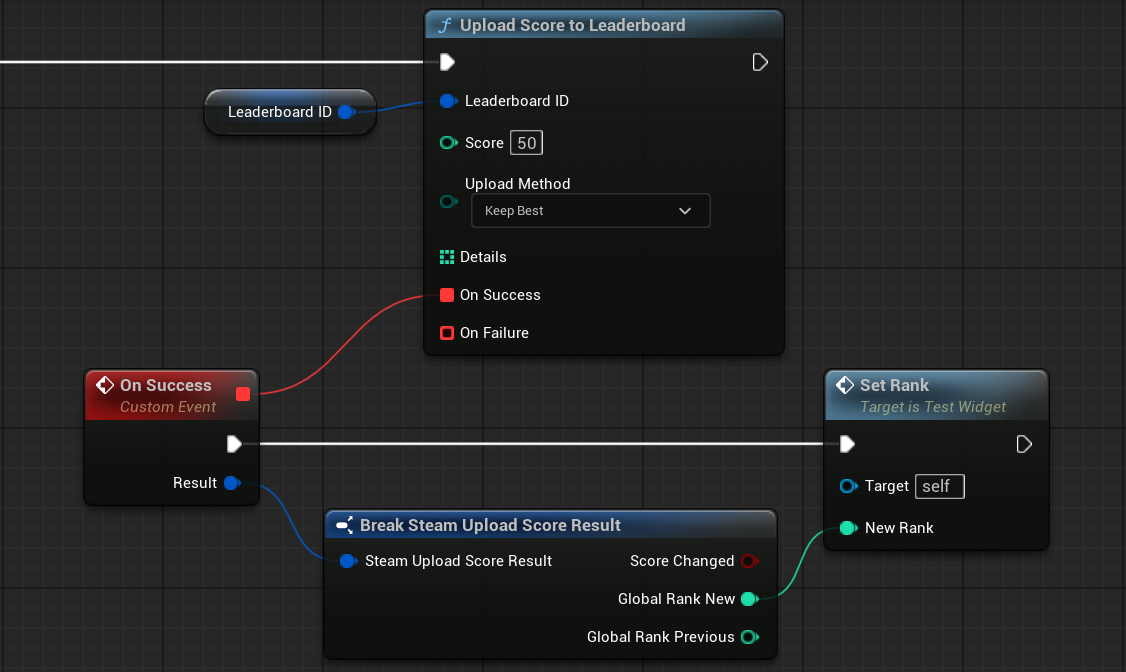Click the On Failure delegate pin
This screenshot has width=1126, height=672.
[x=447, y=333]
